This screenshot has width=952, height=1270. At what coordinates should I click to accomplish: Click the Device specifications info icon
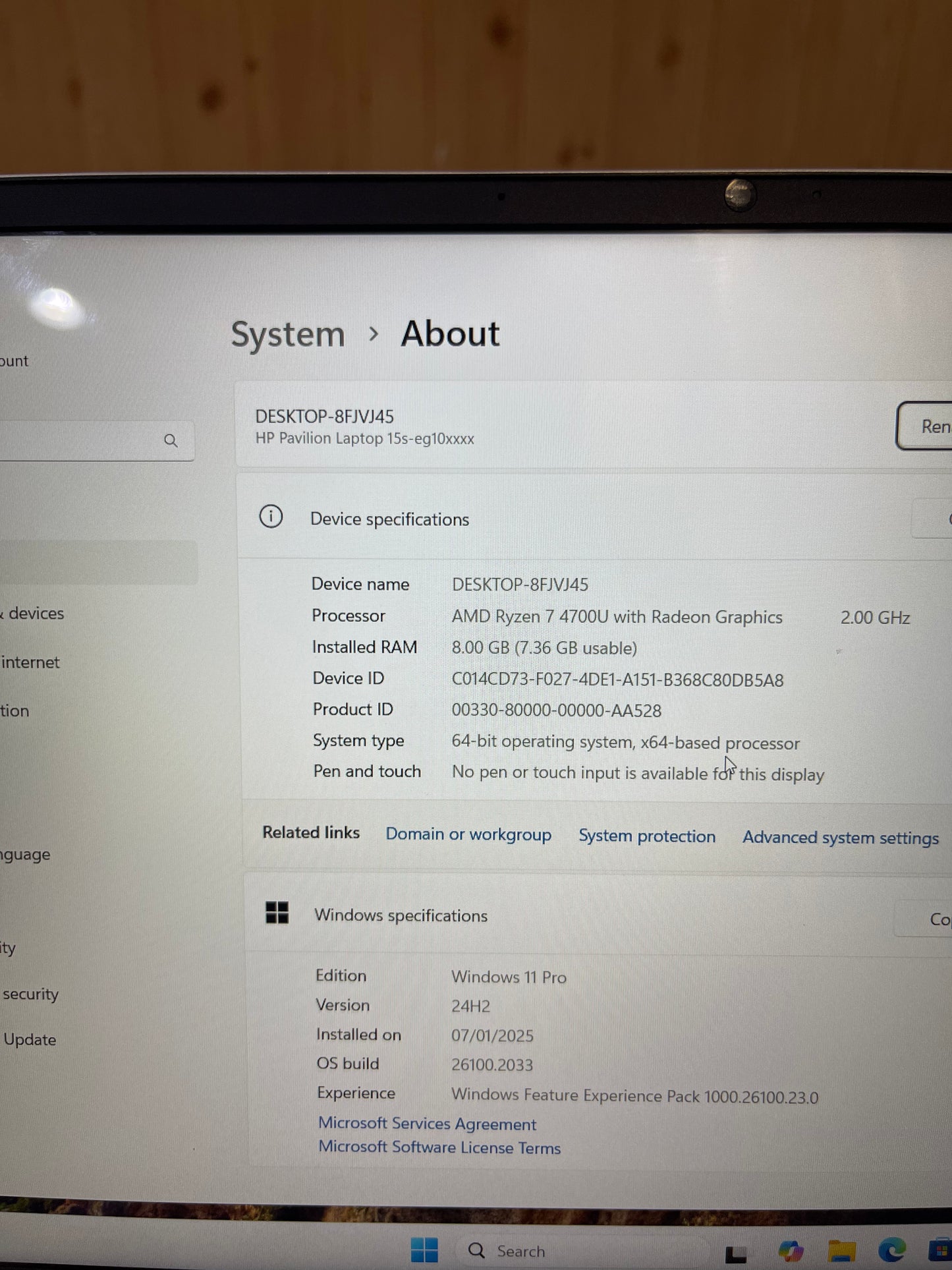[271, 517]
